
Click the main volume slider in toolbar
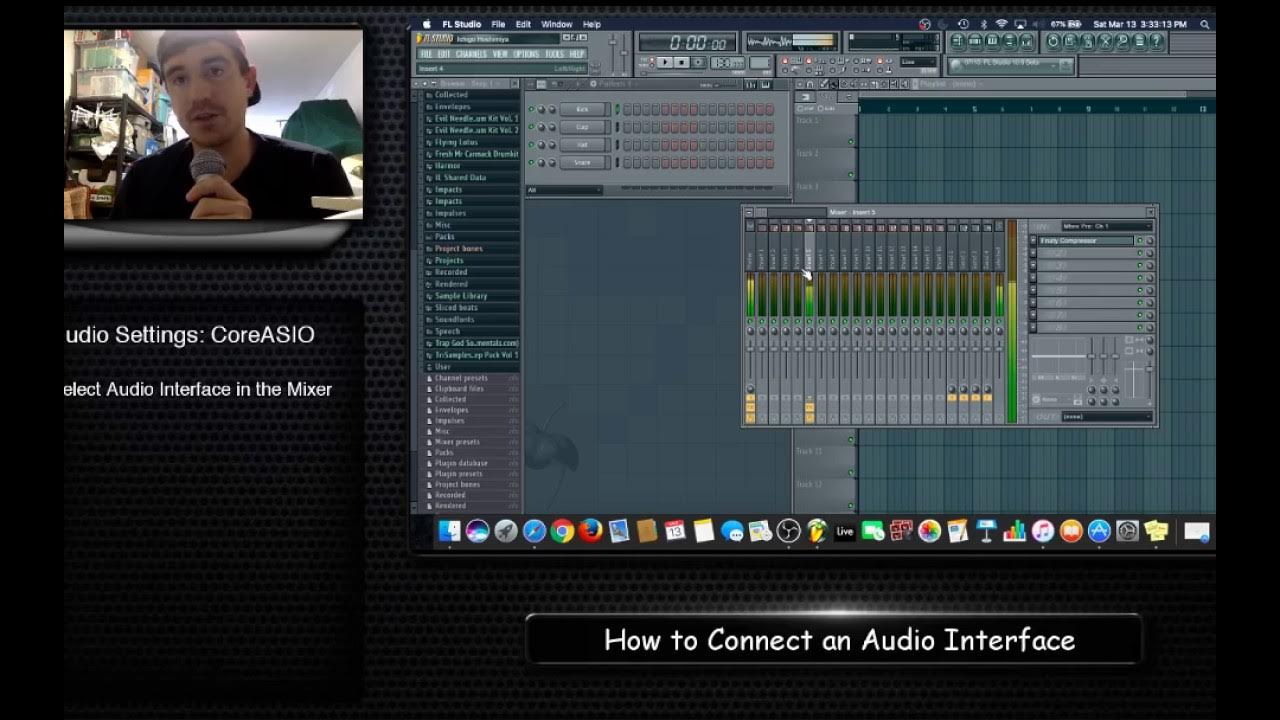click(613, 43)
